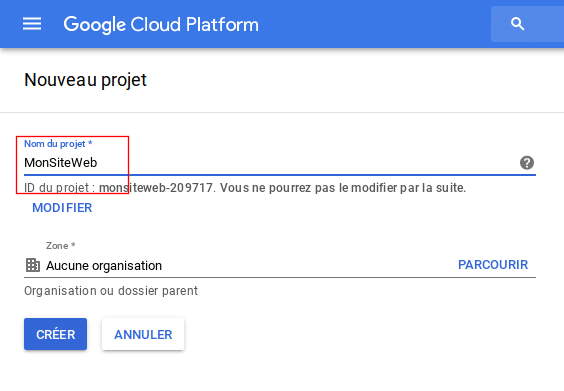This screenshot has height=391, width=564.
Task: Click the Google Cloud Platform logo
Action: point(161,24)
